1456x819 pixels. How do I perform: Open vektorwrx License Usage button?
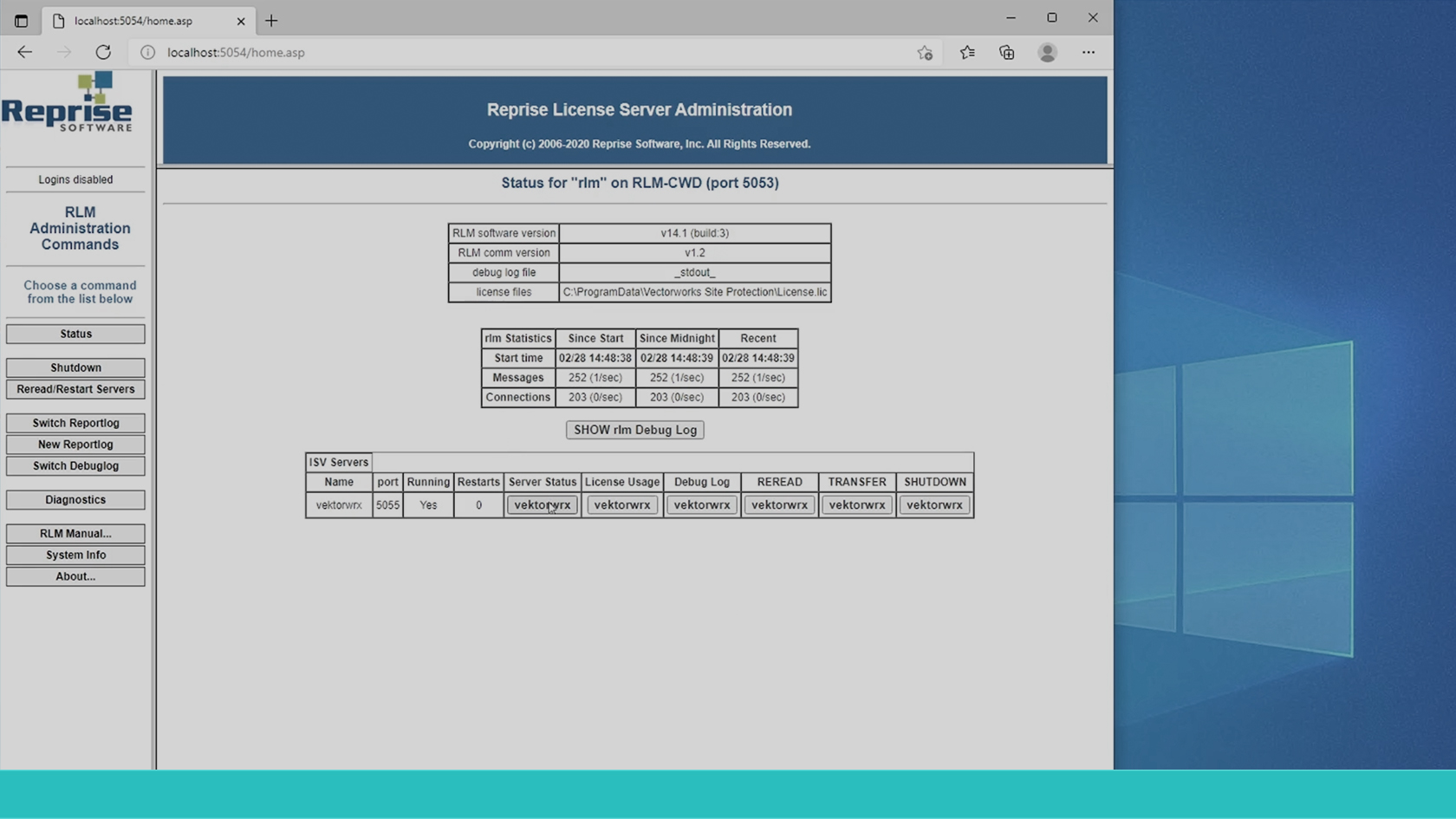click(622, 504)
